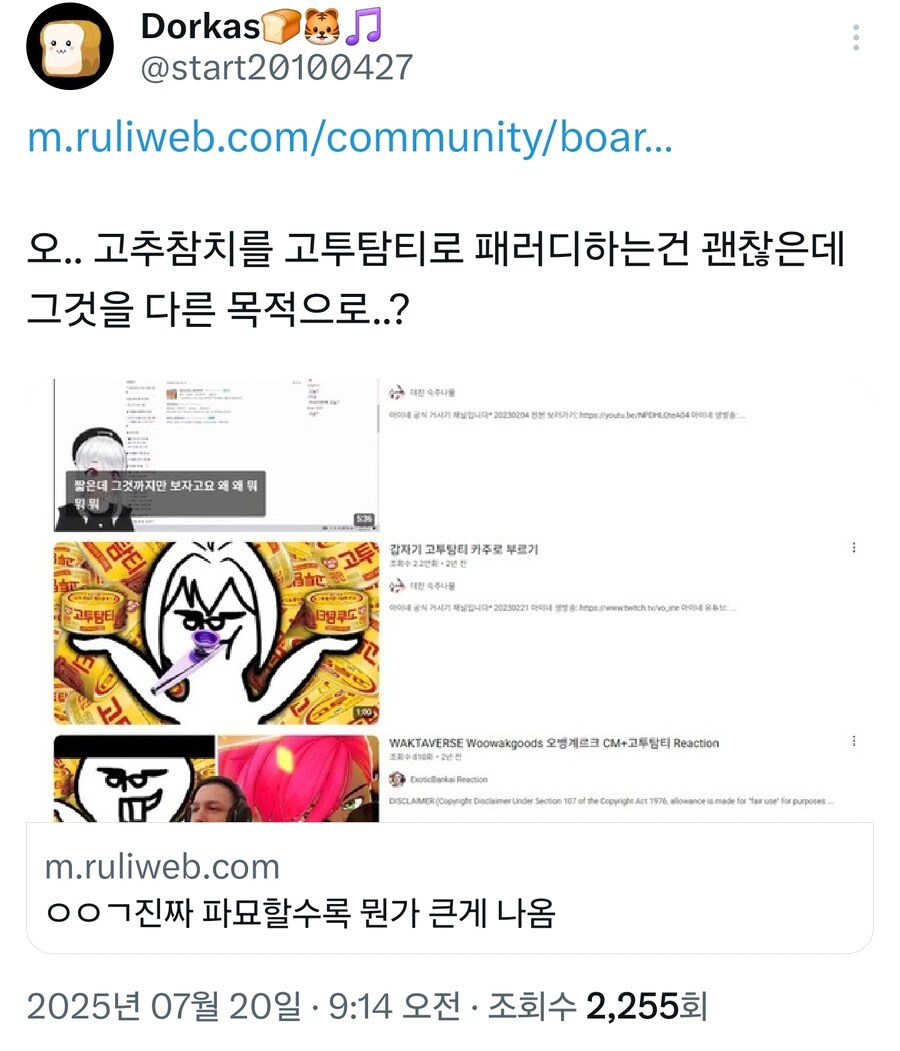Image resolution: width=900 pixels, height=1051 pixels.
Task: Click the channel avatar icon beside the kazoo video
Action: click(x=397, y=585)
